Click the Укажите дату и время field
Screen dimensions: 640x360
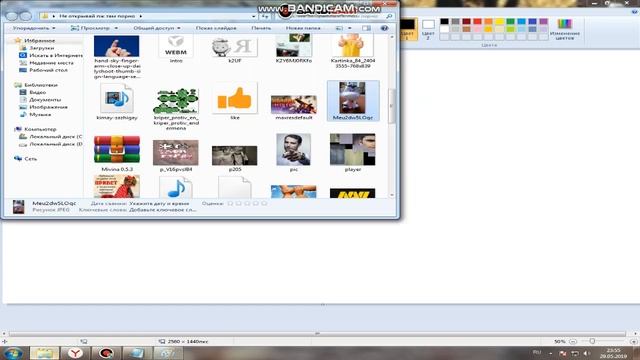(159, 203)
